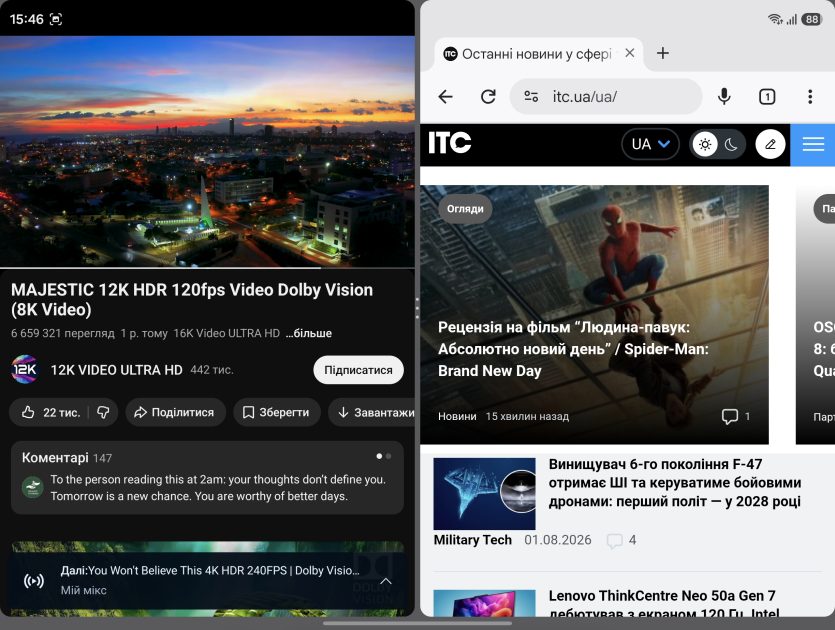Tap the voice search microphone
The width and height of the screenshot is (835, 630).
724,96
